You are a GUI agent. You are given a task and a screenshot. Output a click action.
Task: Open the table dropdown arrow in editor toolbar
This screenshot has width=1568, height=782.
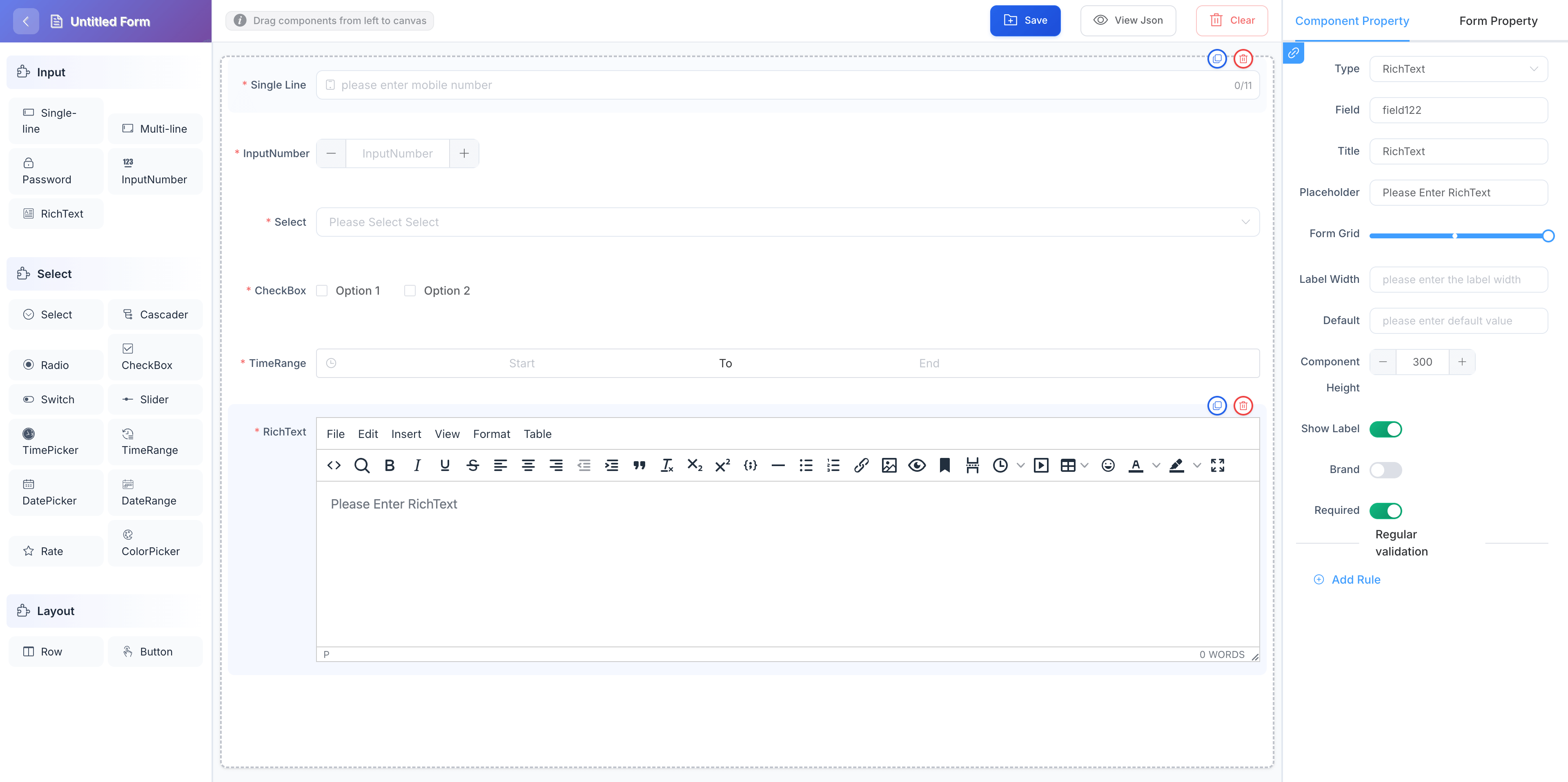point(1085,466)
